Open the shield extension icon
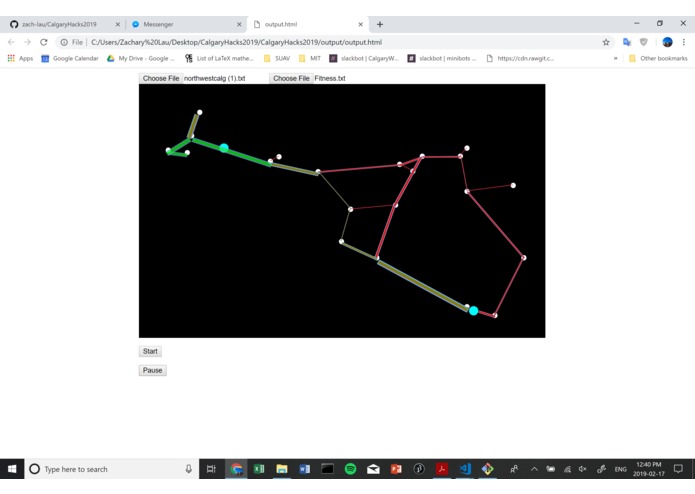Image resolution: width=695 pixels, height=494 pixels. (644, 42)
